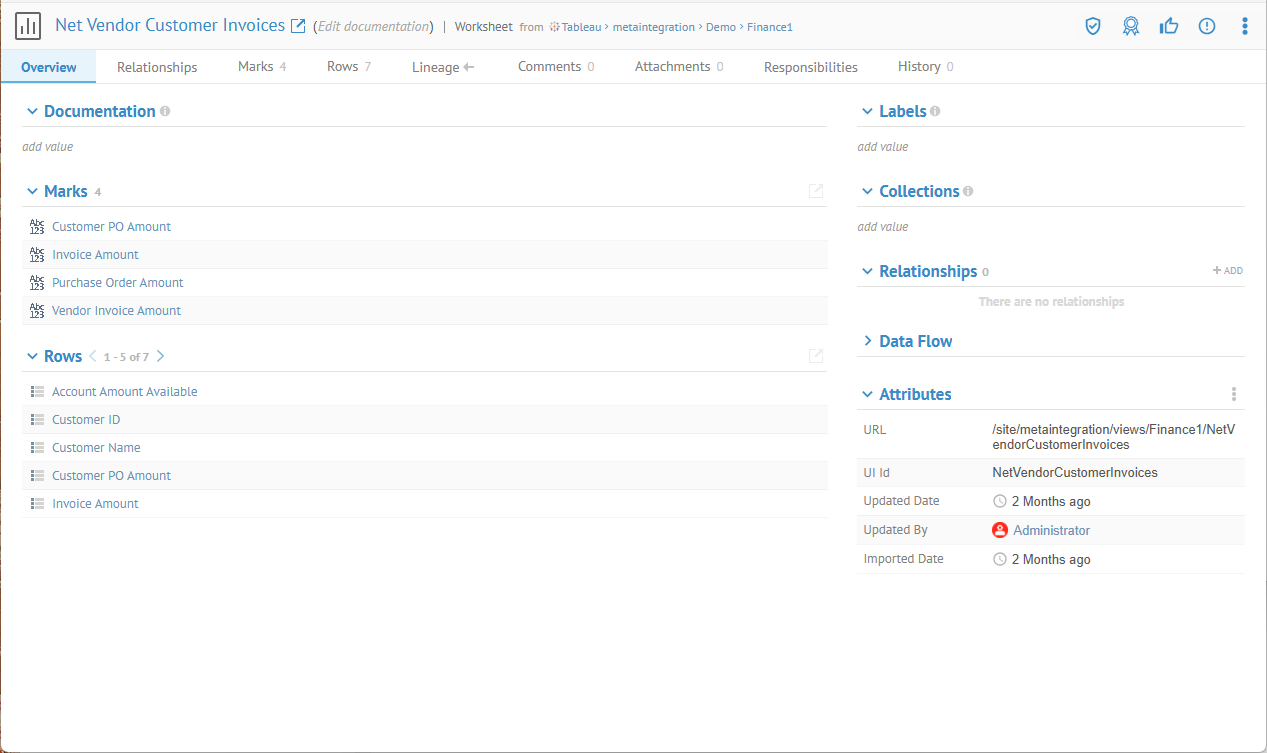The height and width of the screenshot is (753, 1267).
Task: Click add value under Documentation
Action: (x=48, y=147)
